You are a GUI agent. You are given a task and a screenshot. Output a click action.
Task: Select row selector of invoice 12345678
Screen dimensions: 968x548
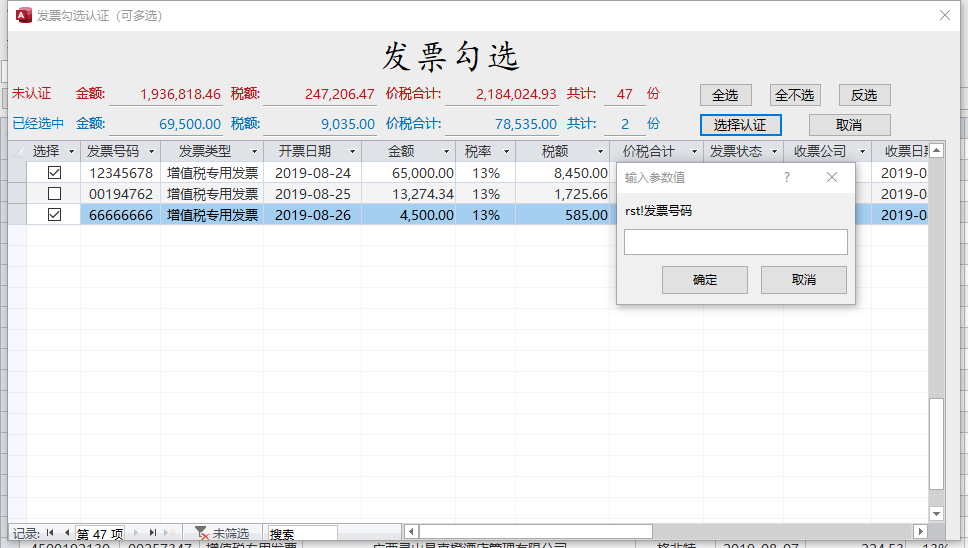(17, 173)
